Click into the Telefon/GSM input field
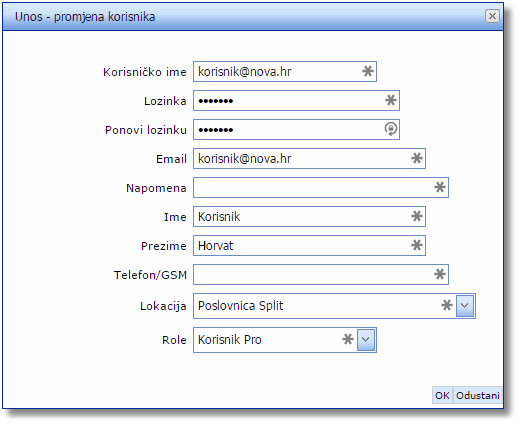This screenshot has height=423, width=518. point(321,274)
